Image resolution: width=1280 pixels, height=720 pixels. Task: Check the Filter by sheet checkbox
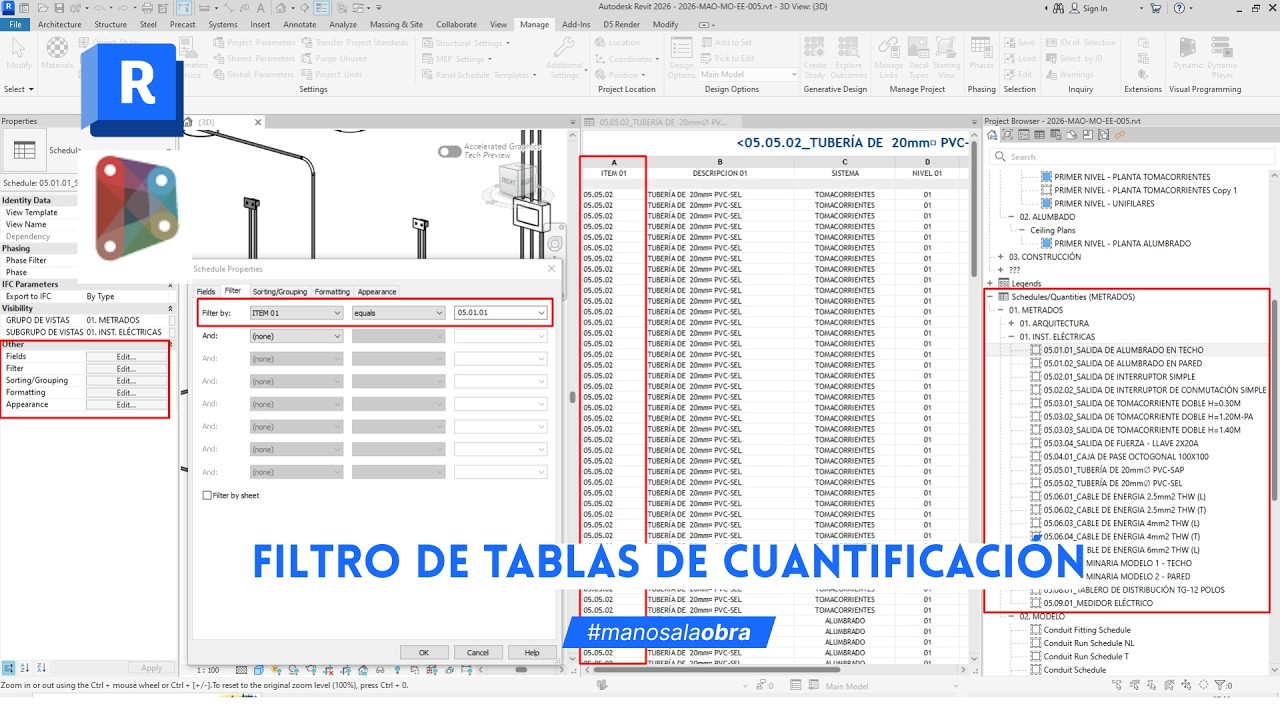tap(207, 495)
